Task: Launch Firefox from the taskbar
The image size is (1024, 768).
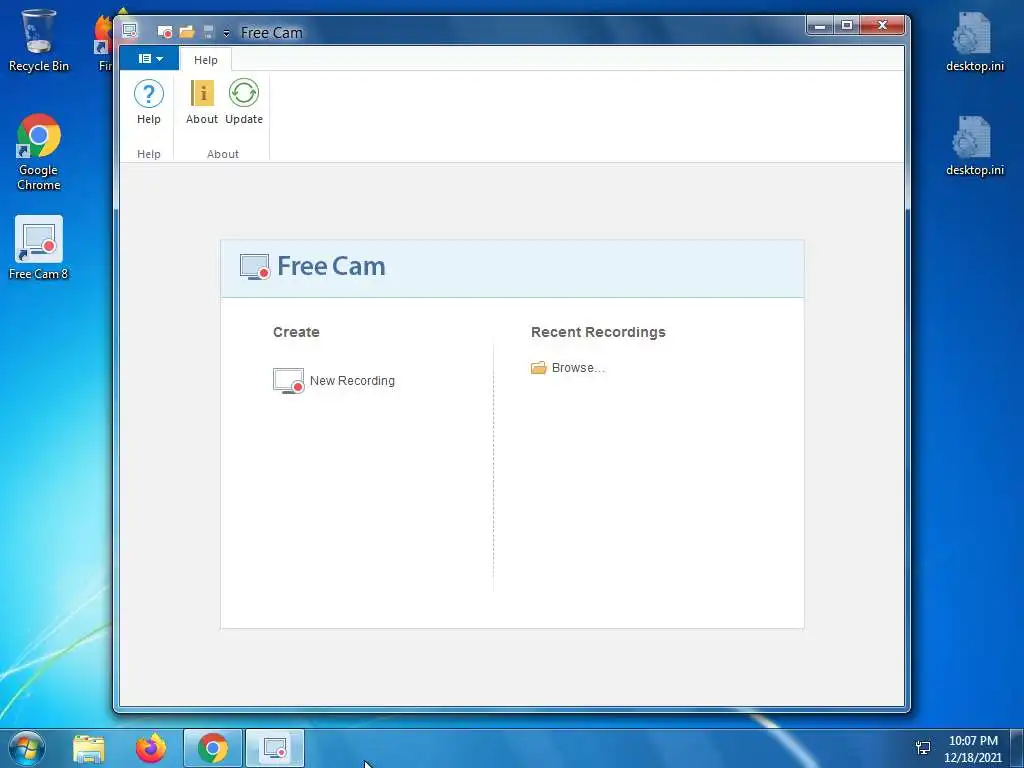Action: (x=151, y=748)
